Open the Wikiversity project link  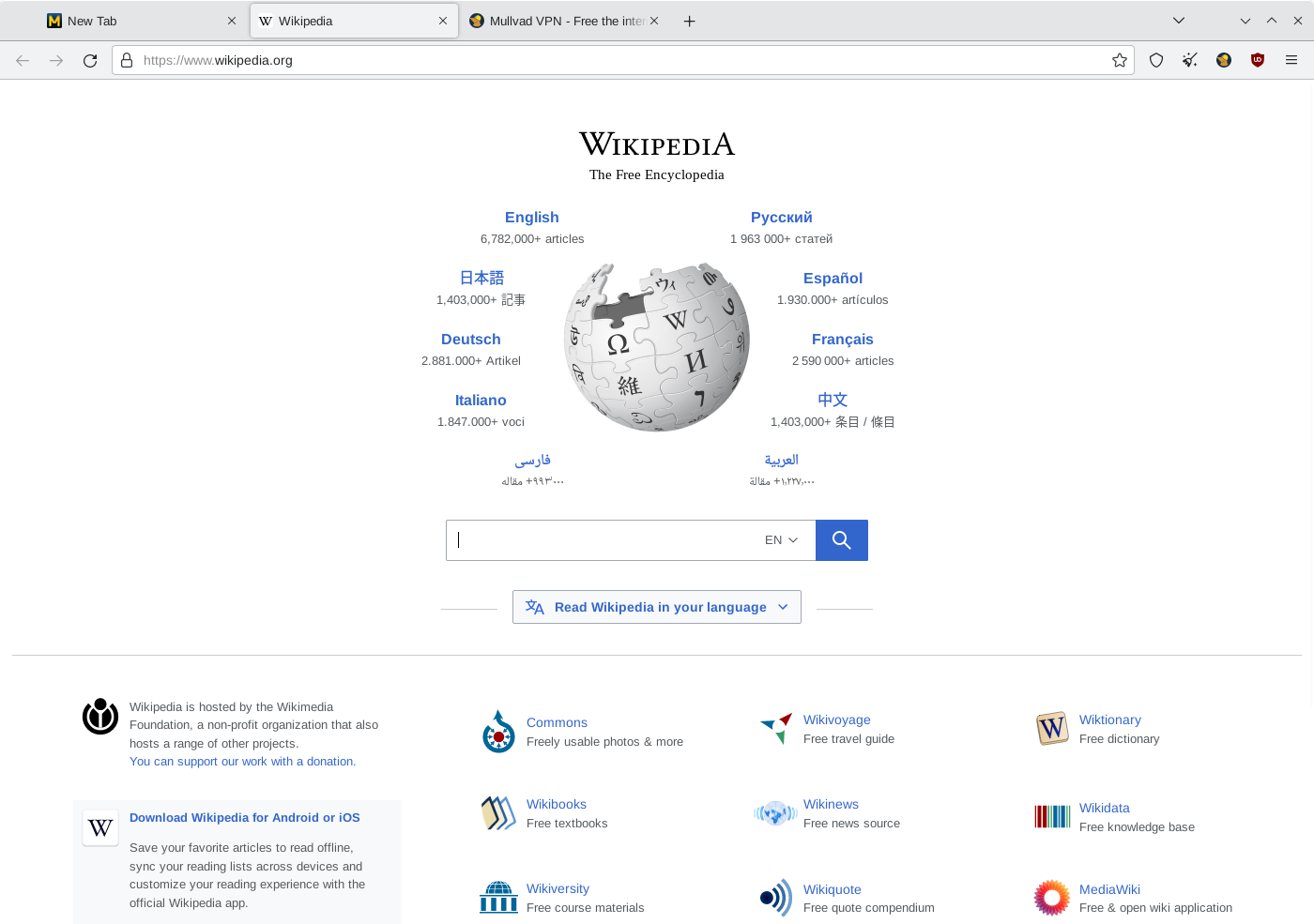(558, 889)
